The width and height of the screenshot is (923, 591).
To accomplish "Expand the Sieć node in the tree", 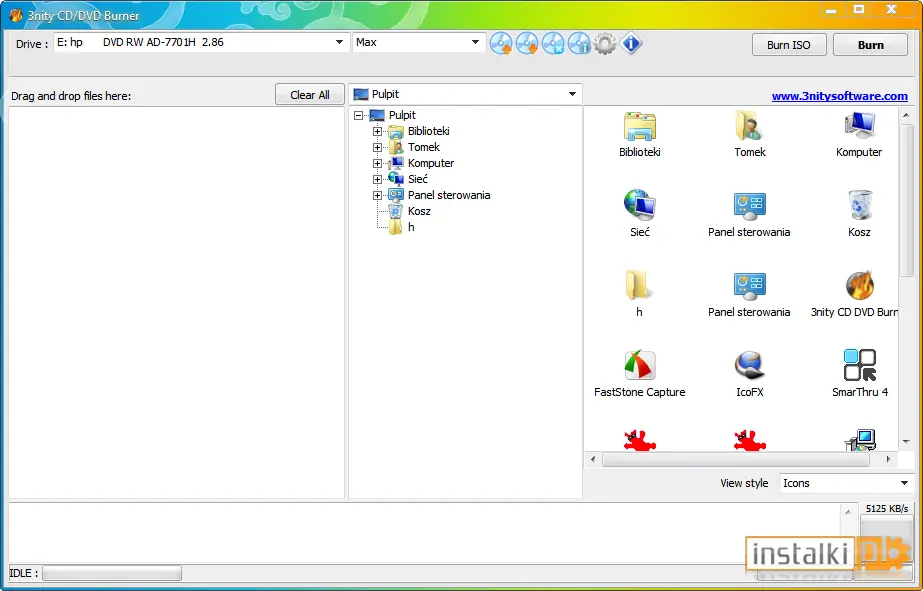I will [x=377, y=179].
